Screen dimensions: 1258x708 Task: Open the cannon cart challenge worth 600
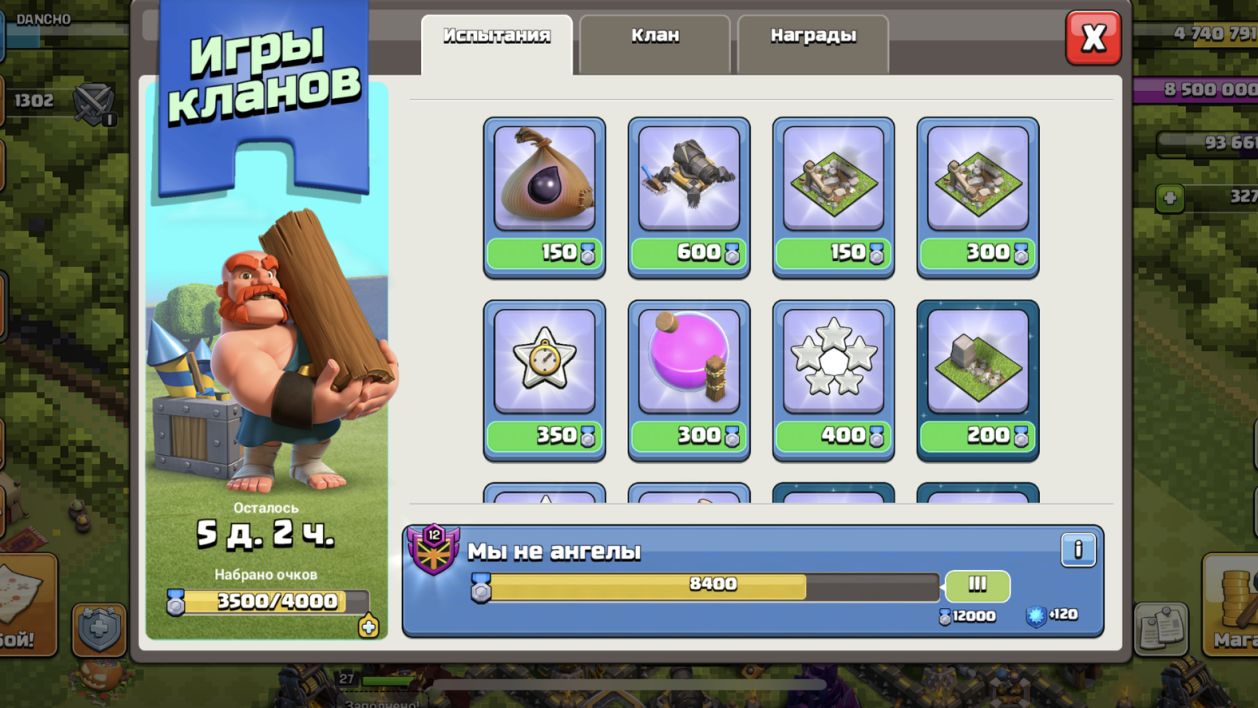[689, 197]
